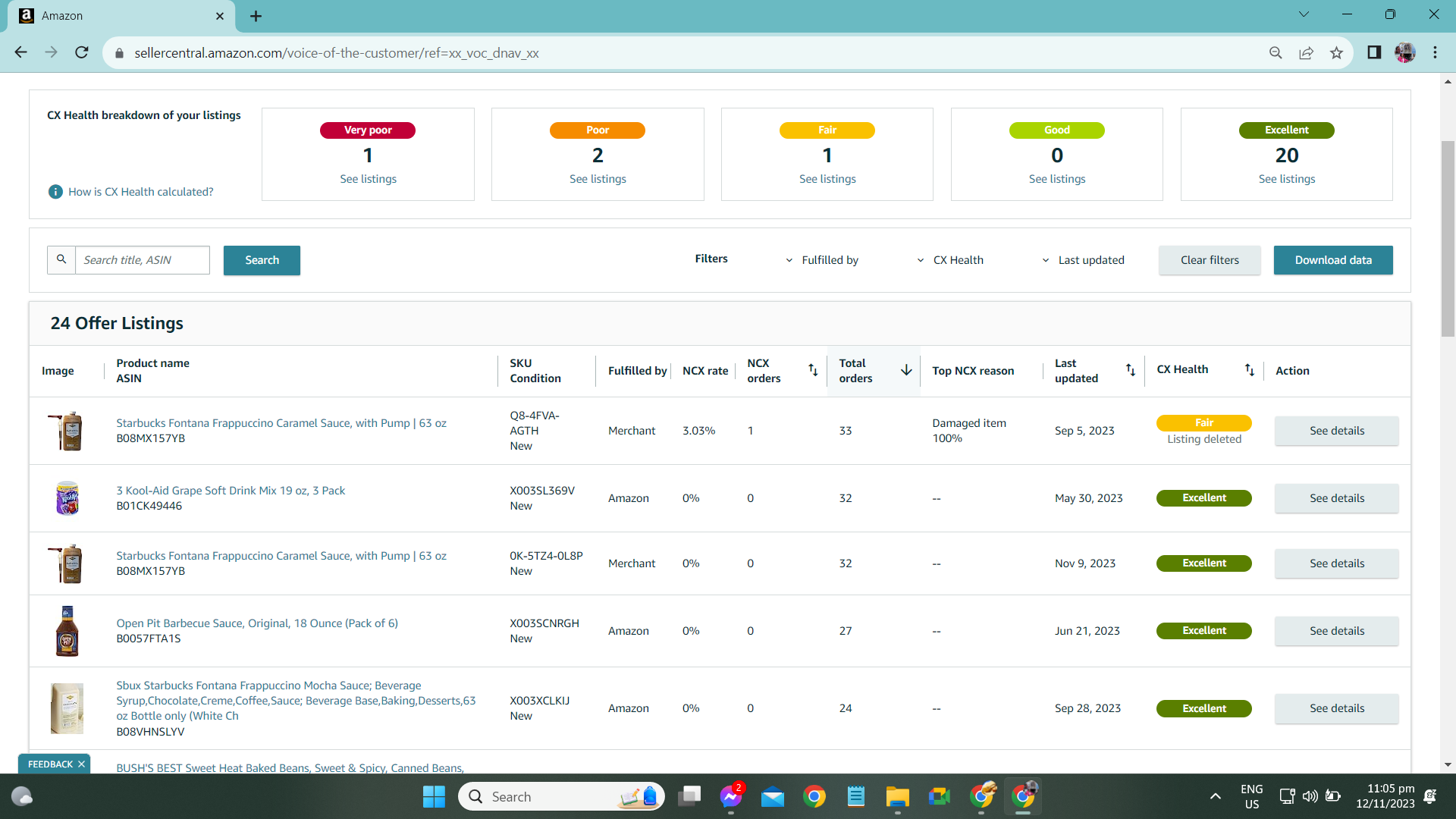Sort by the CX Health arrows icon

click(1250, 370)
